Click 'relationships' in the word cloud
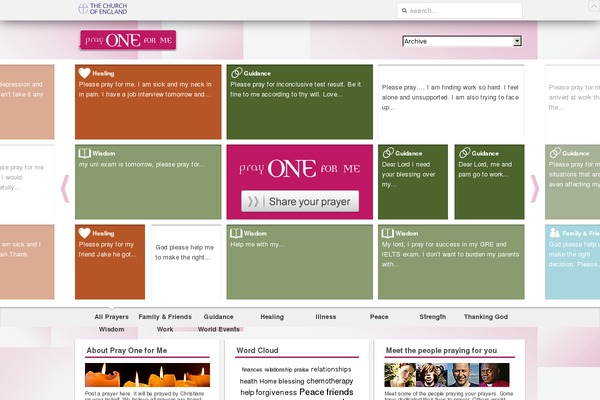Image resolution: width=600 pixels, height=400 pixels. (x=331, y=369)
